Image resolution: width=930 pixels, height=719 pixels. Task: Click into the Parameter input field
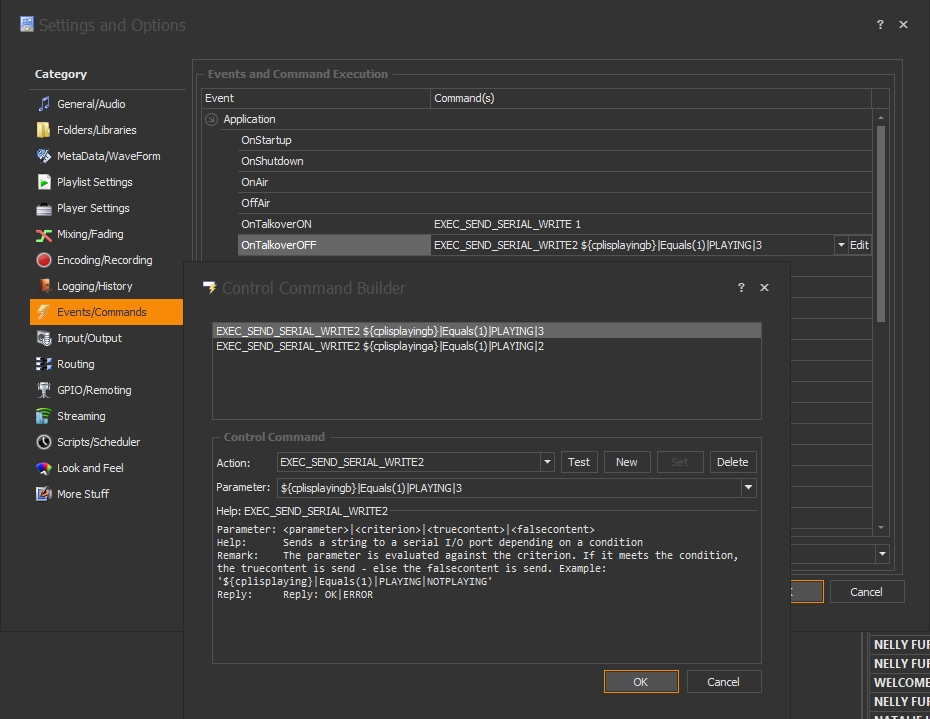(x=509, y=488)
